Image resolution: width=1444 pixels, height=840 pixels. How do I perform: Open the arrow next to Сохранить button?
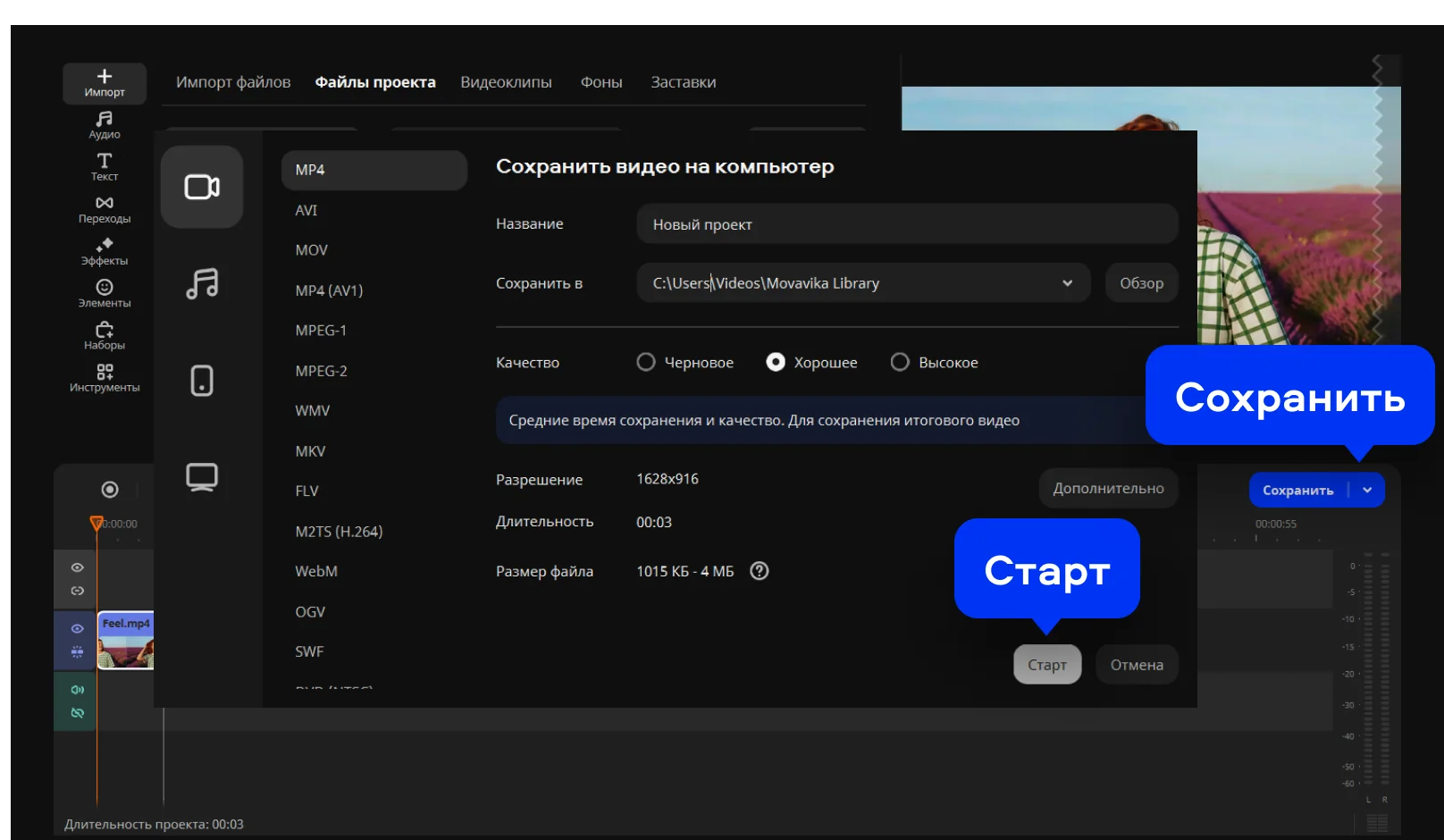point(1367,490)
